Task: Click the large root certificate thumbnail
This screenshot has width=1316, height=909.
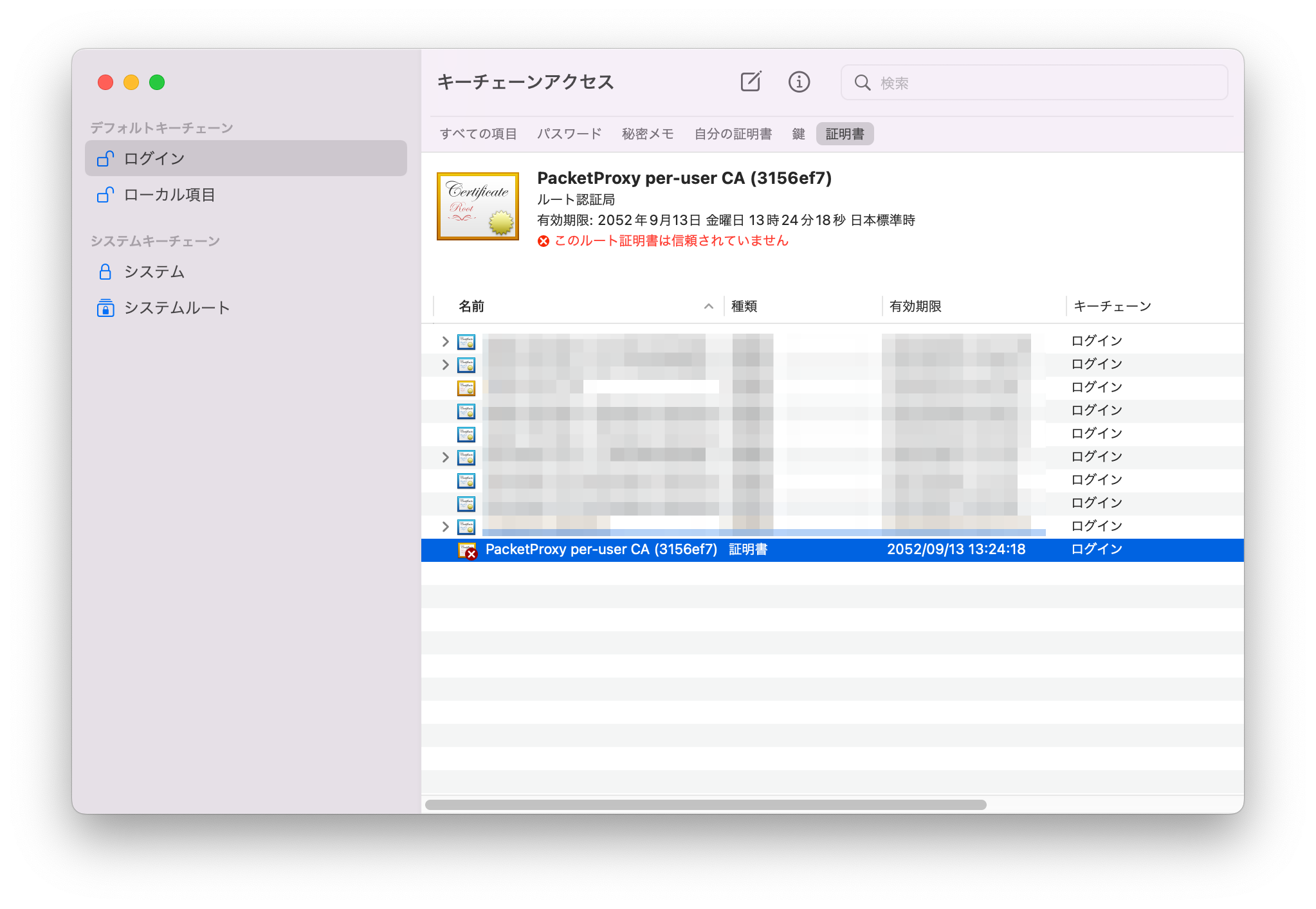Action: click(478, 206)
